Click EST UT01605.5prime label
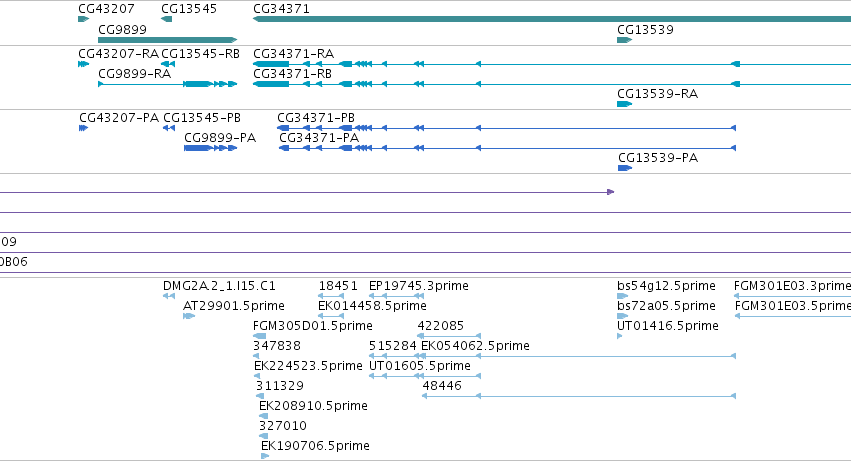The width and height of the screenshot is (851, 461). (420, 365)
